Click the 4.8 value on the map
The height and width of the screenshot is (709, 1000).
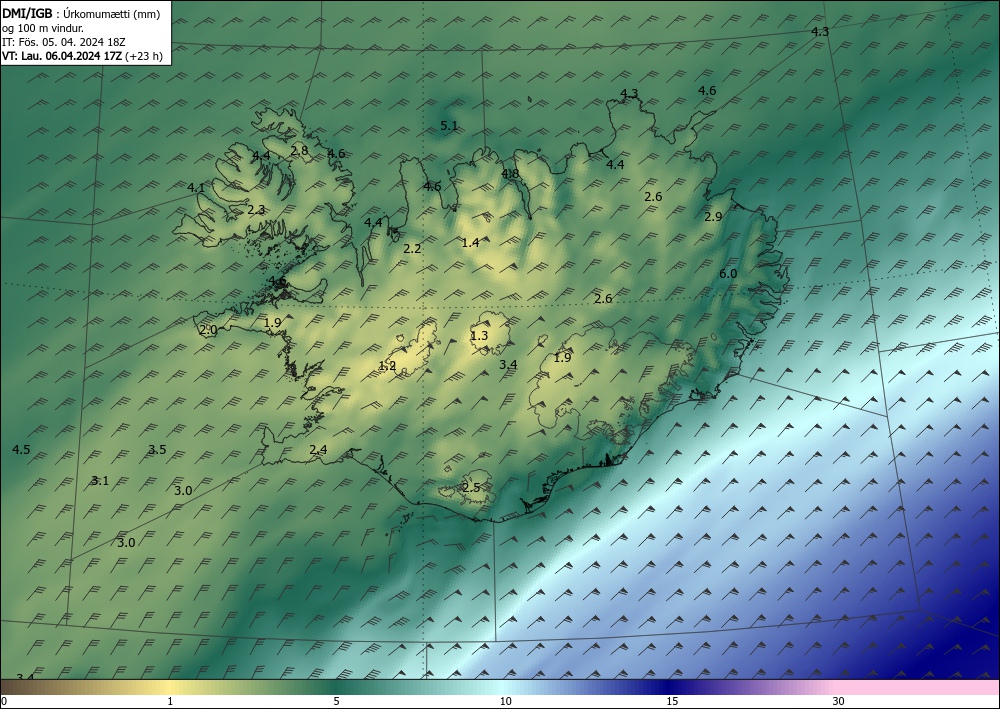510,173
